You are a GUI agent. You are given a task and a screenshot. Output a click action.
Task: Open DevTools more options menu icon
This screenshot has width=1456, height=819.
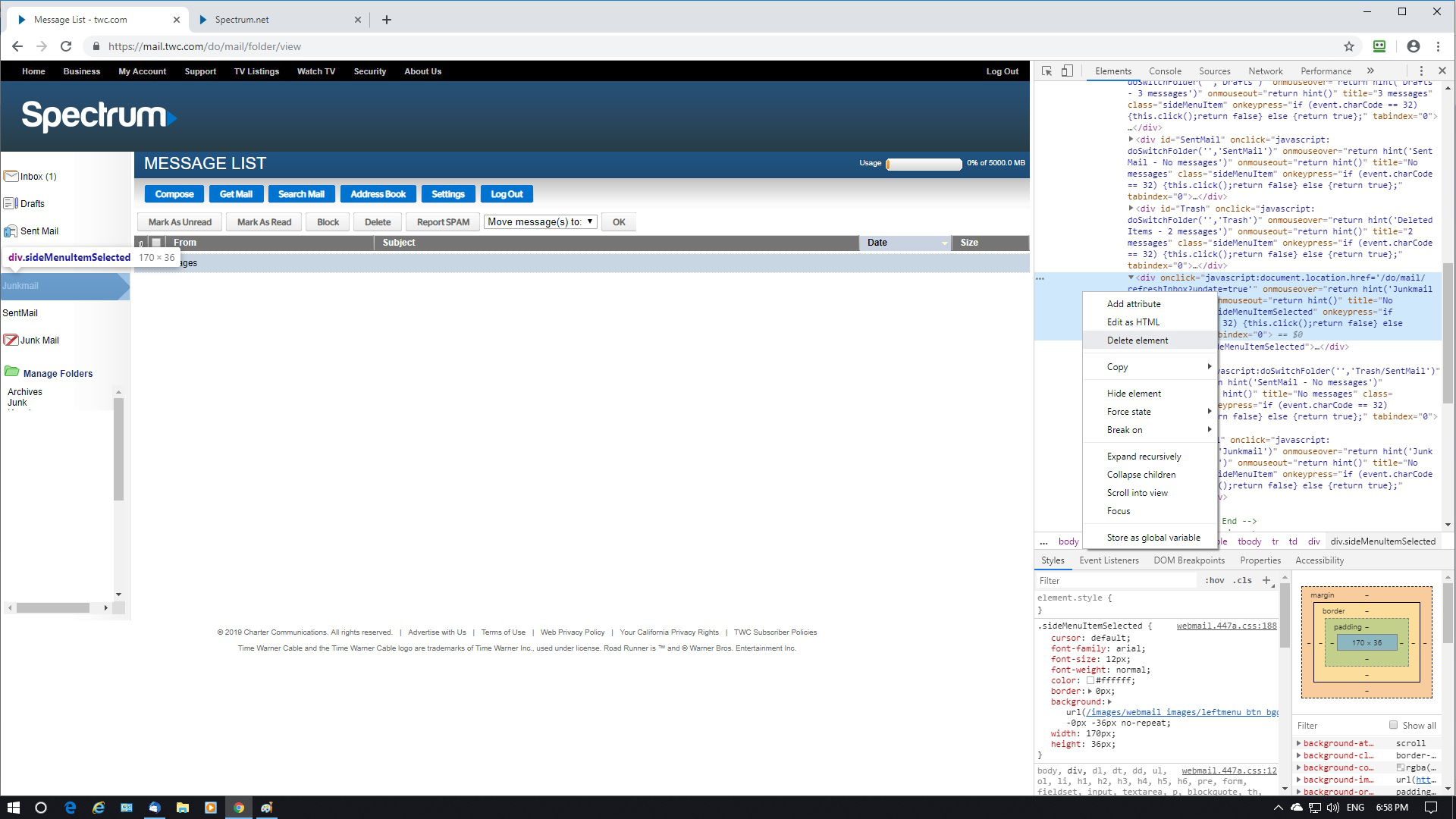point(1422,71)
